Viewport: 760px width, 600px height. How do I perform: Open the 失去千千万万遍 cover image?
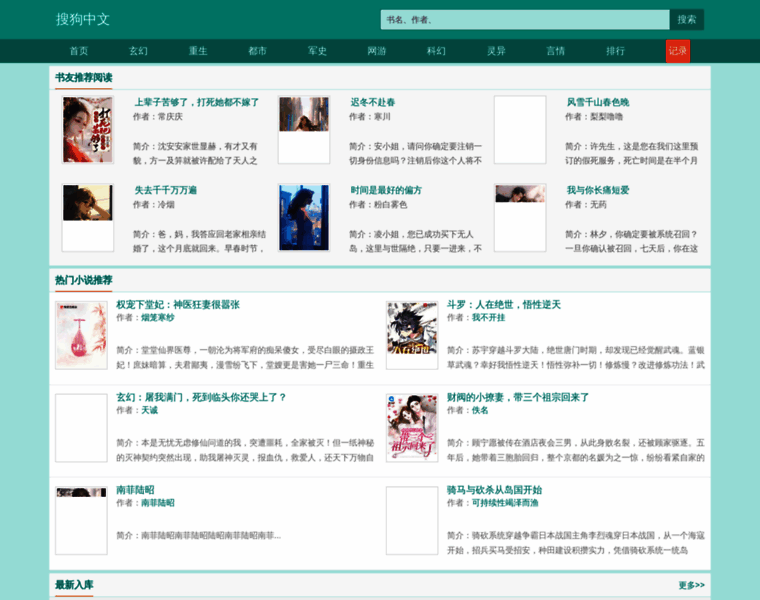(88, 217)
